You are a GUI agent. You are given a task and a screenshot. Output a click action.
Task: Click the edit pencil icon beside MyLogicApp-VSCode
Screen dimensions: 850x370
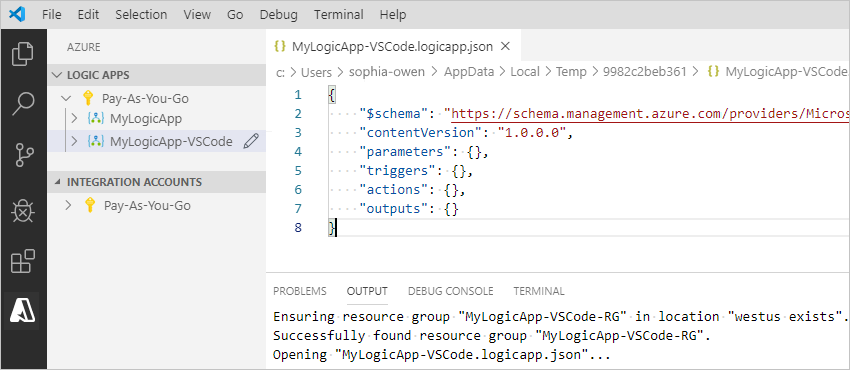tap(251, 142)
